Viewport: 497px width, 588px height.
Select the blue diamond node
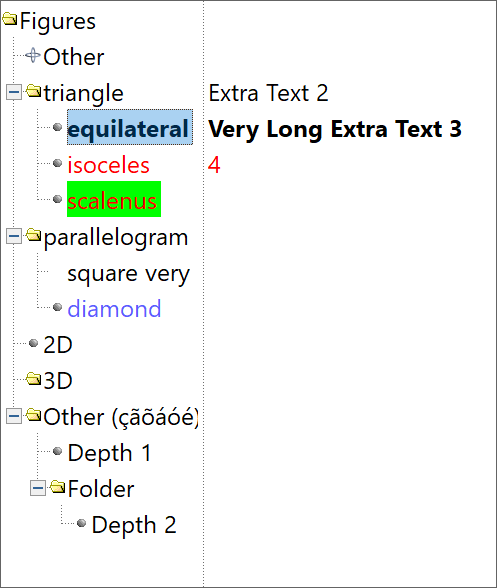tap(114, 309)
